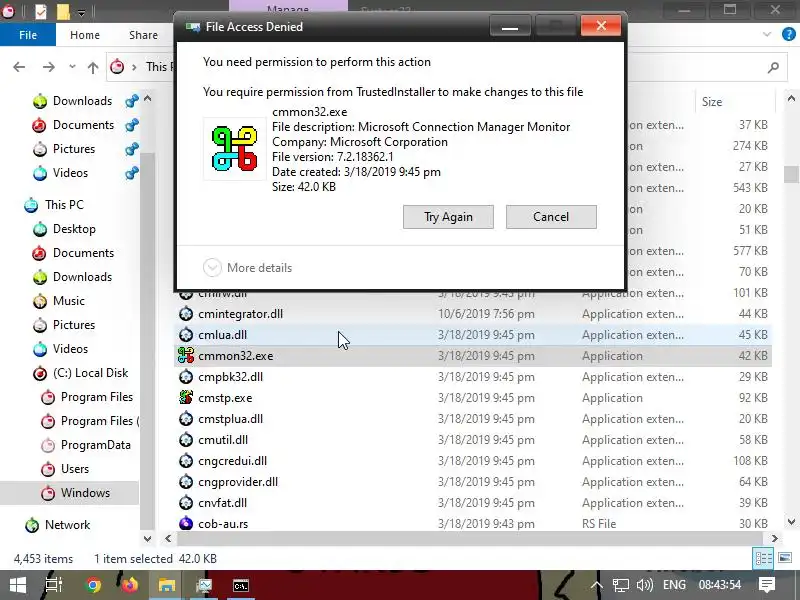Expand the ribbon with the chevron
Viewport: 800px width, 600px height.
click(x=766, y=34)
